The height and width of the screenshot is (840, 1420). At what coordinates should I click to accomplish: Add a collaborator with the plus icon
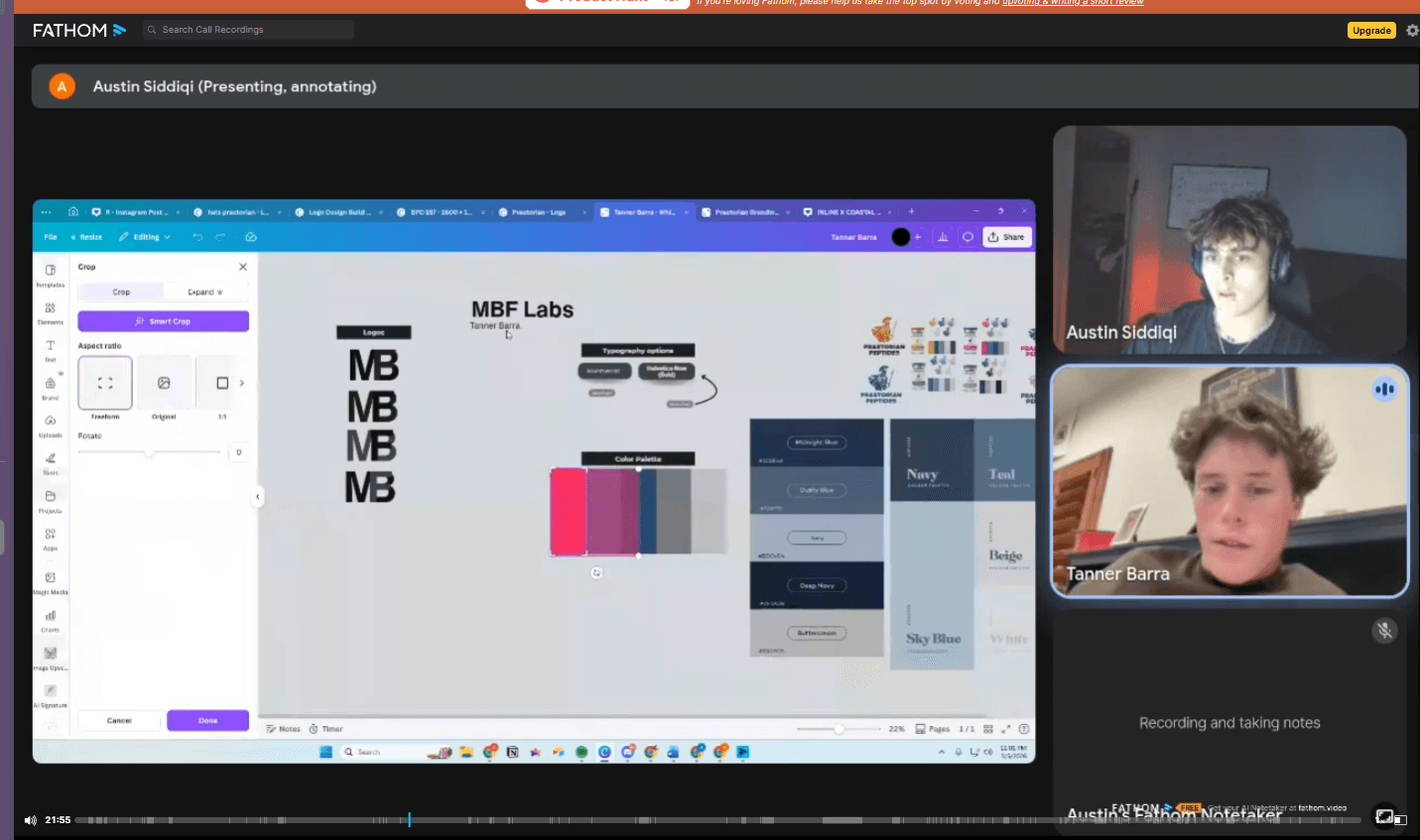pos(918,237)
